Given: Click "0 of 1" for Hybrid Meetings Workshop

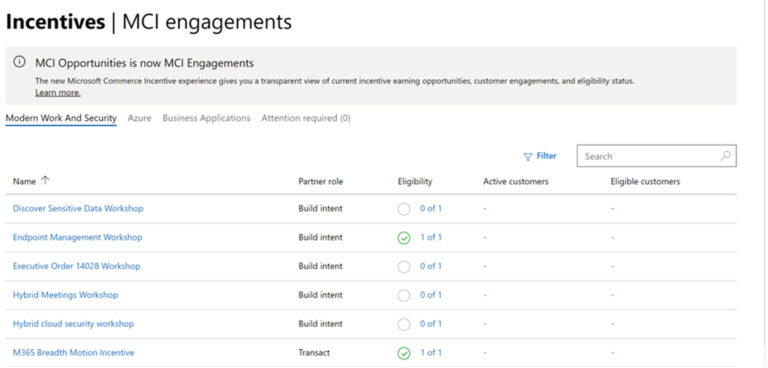Looking at the screenshot, I should (x=431, y=295).
